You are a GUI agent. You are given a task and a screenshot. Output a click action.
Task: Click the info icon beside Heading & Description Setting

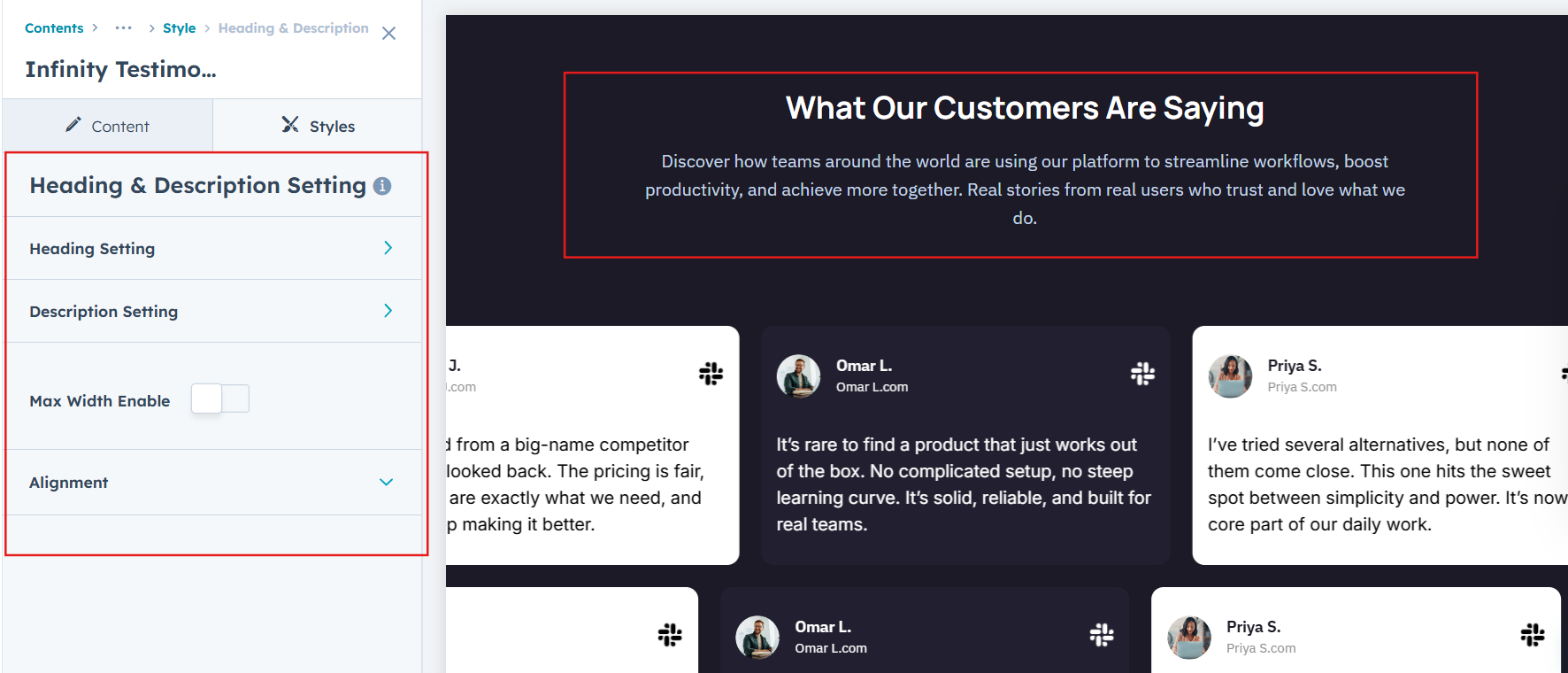pyautogui.click(x=382, y=186)
